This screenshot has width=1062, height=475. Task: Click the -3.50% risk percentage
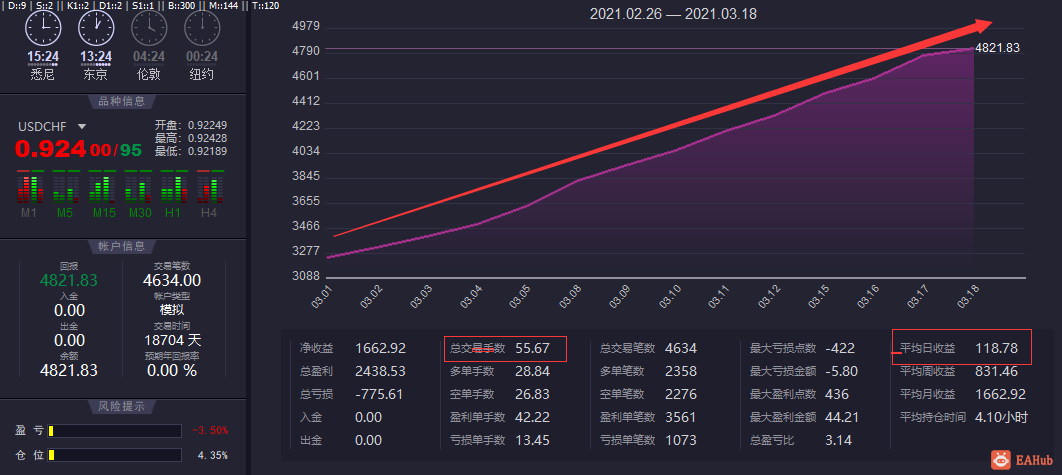coord(210,431)
